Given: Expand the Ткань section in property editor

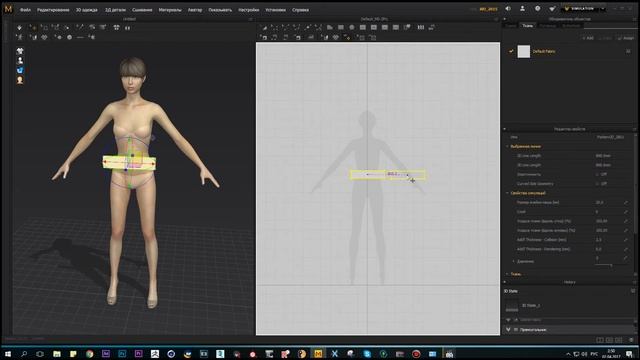Looking at the screenshot, I should 508,274.
